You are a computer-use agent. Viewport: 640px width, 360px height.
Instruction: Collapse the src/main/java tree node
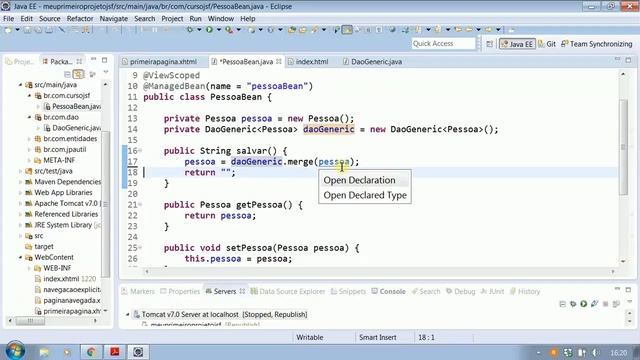(x=20, y=85)
